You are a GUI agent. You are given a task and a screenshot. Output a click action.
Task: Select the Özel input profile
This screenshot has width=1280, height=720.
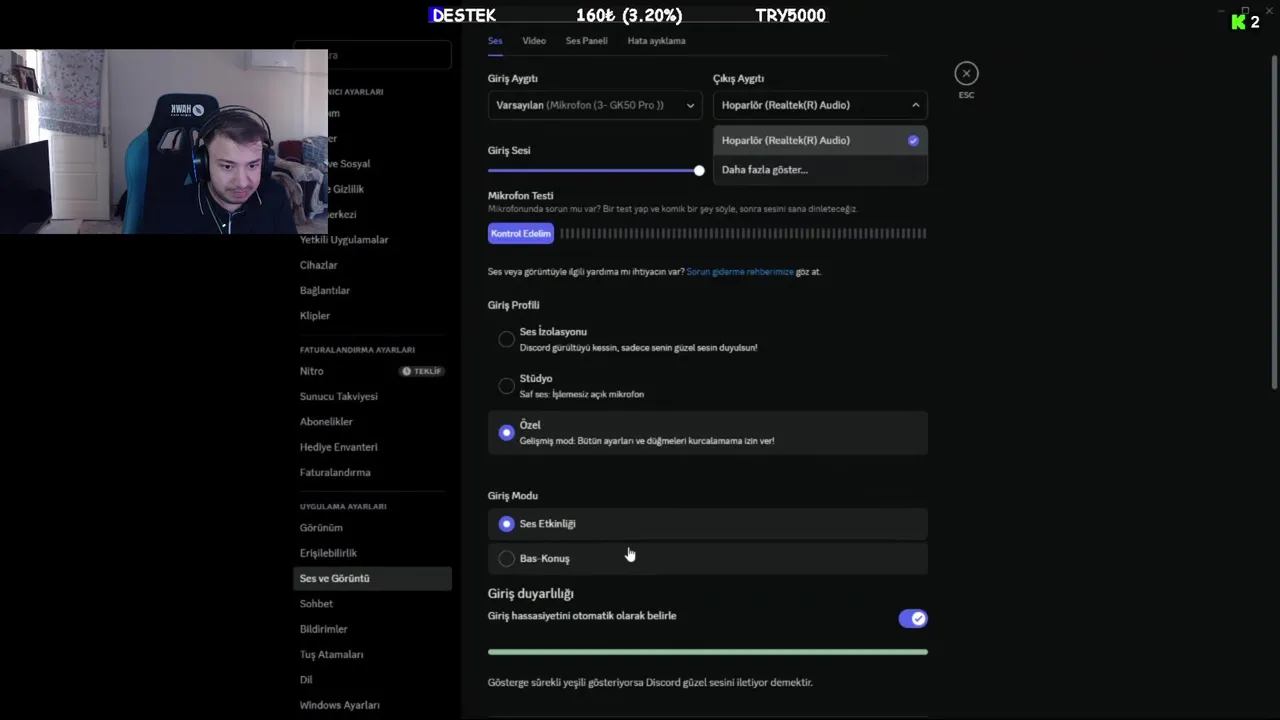tap(708, 433)
